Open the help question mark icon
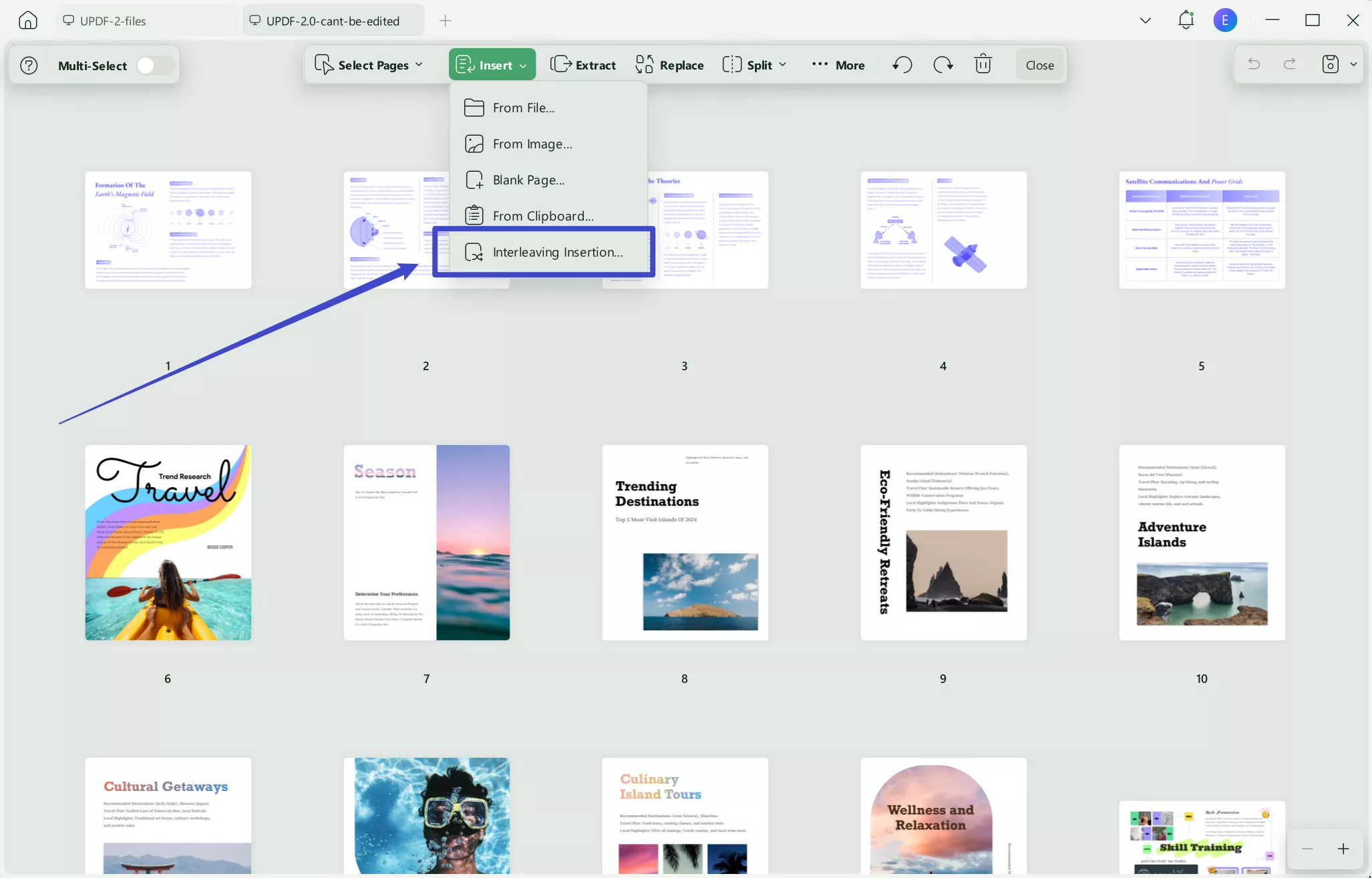 [x=29, y=65]
